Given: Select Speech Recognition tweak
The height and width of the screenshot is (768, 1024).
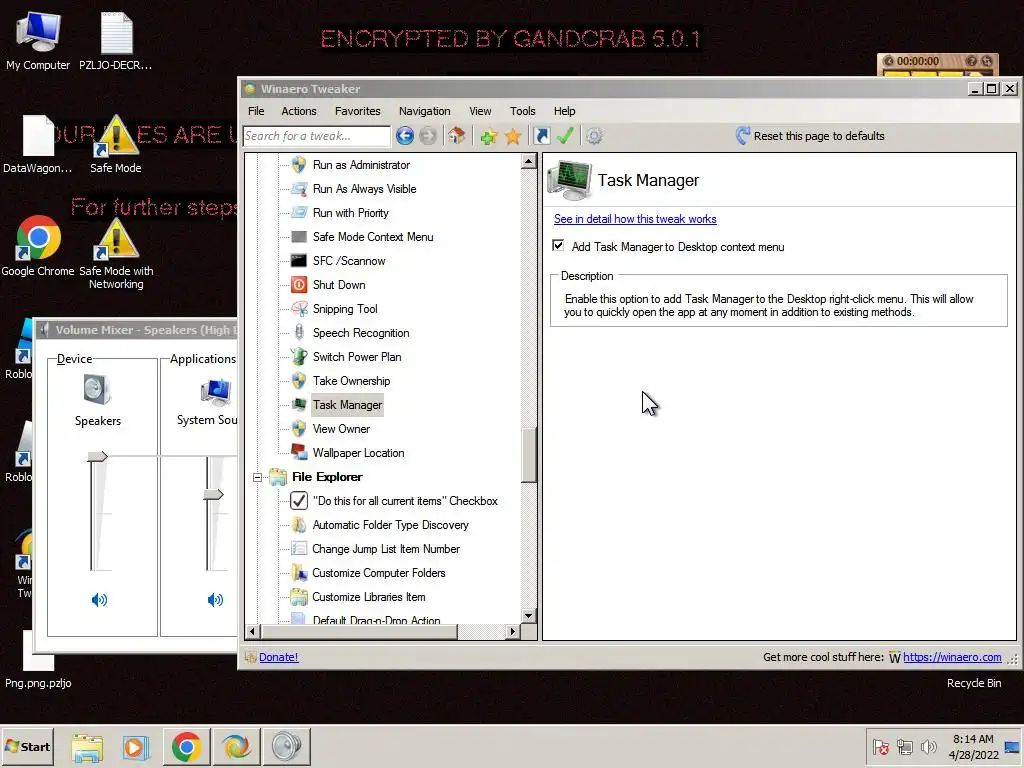Looking at the screenshot, I should coord(361,333).
